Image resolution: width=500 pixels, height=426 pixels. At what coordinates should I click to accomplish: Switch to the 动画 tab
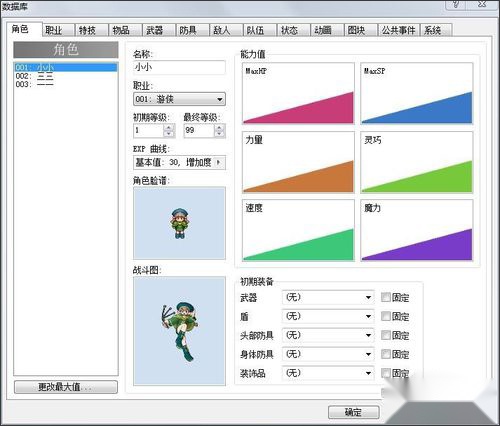tap(327, 30)
